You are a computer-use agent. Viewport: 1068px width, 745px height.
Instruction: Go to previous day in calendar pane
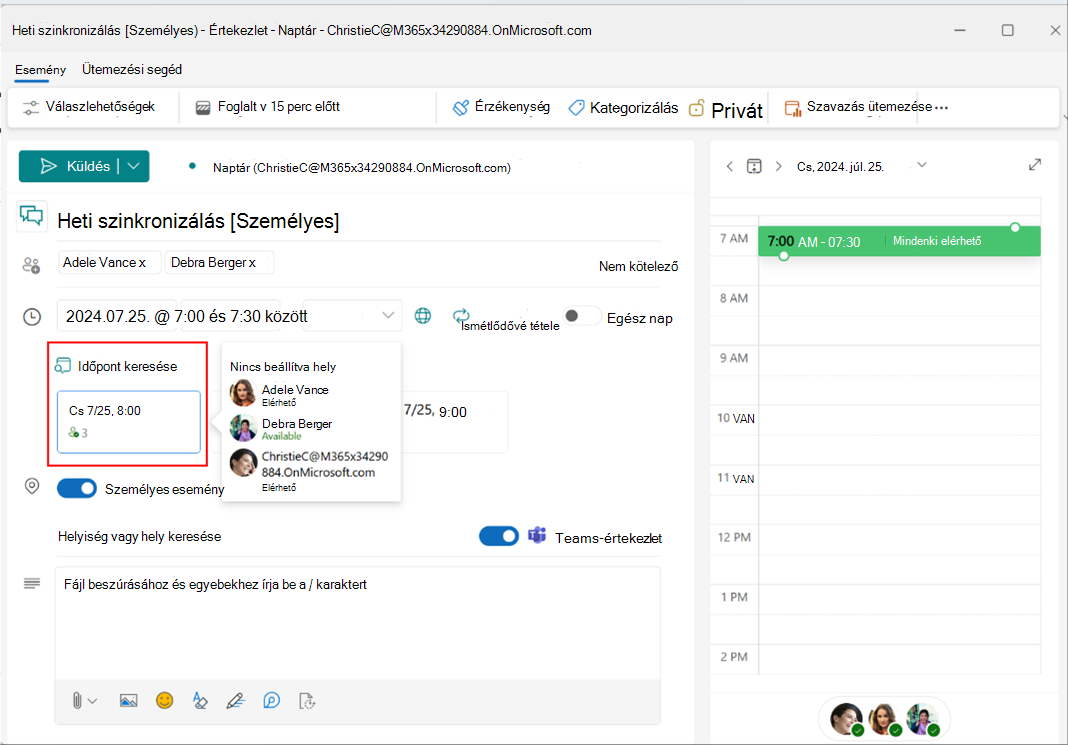pyautogui.click(x=729, y=166)
